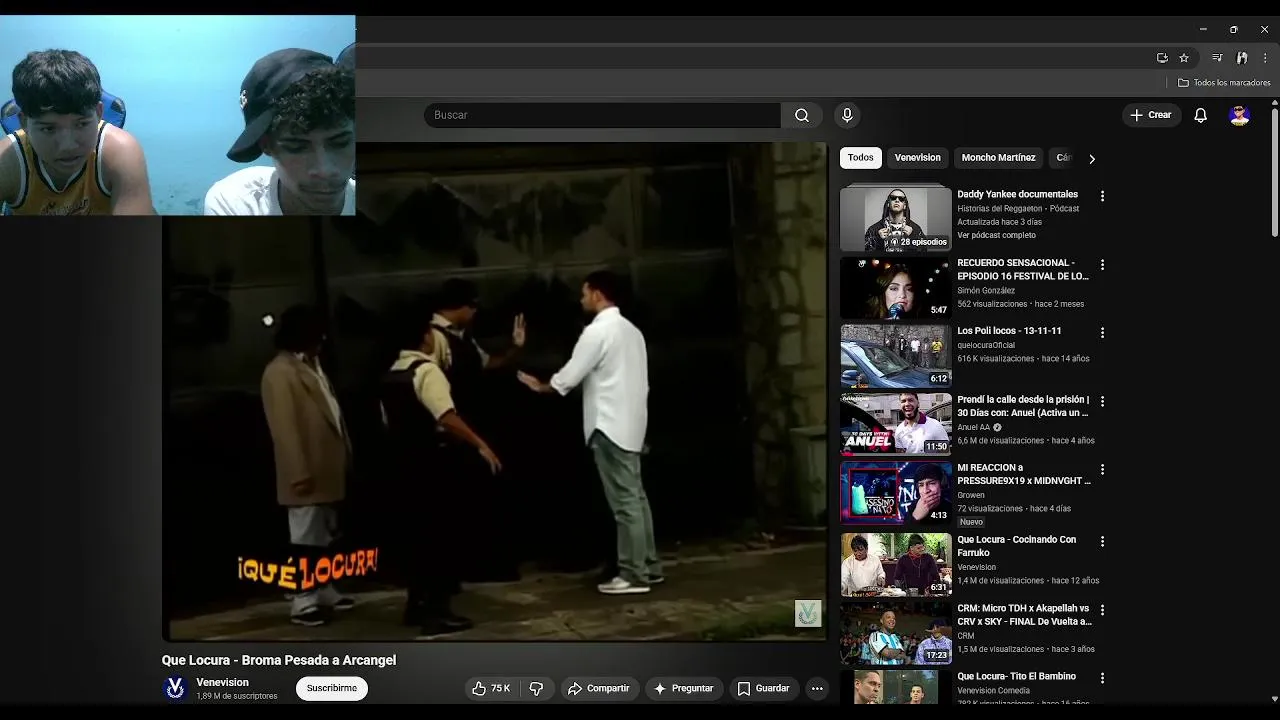Click the Preguntar button

(683, 688)
